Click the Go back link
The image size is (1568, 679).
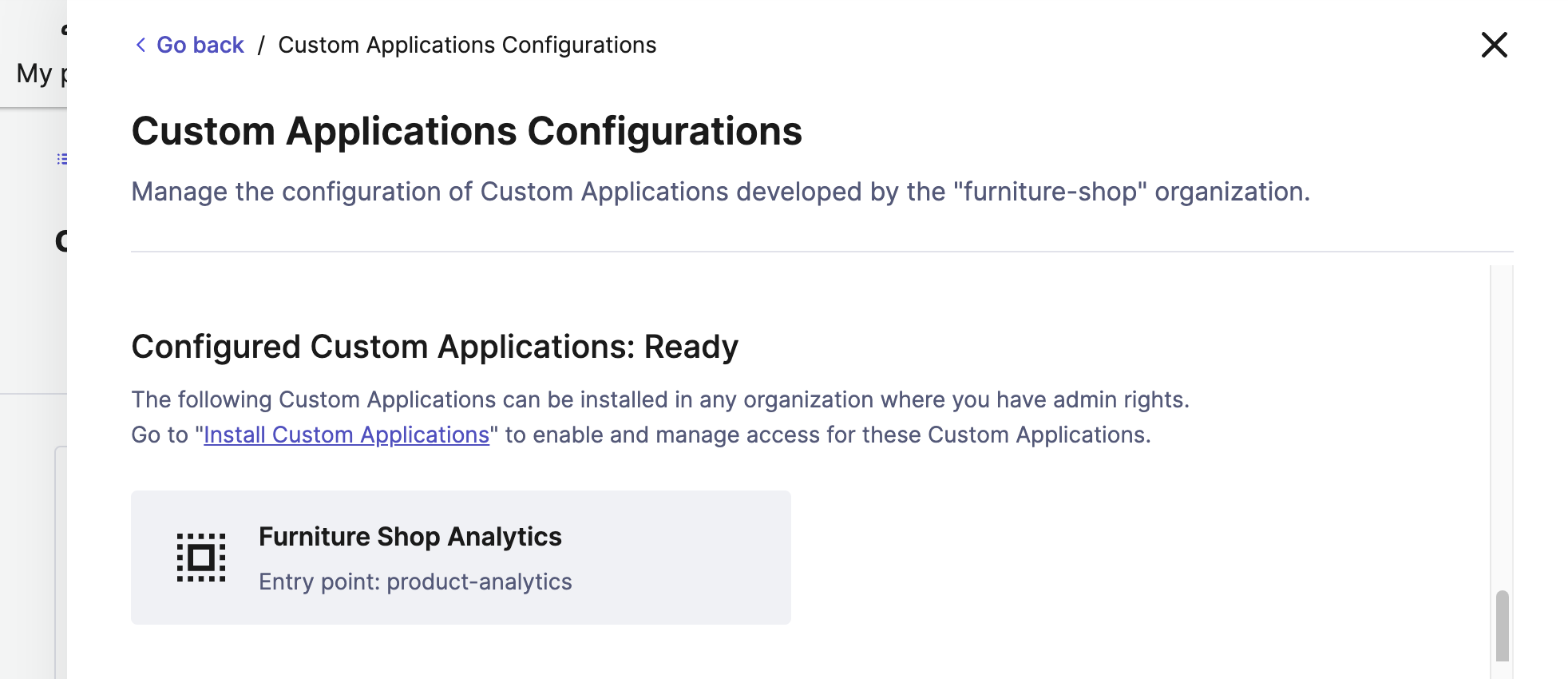pos(200,46)
